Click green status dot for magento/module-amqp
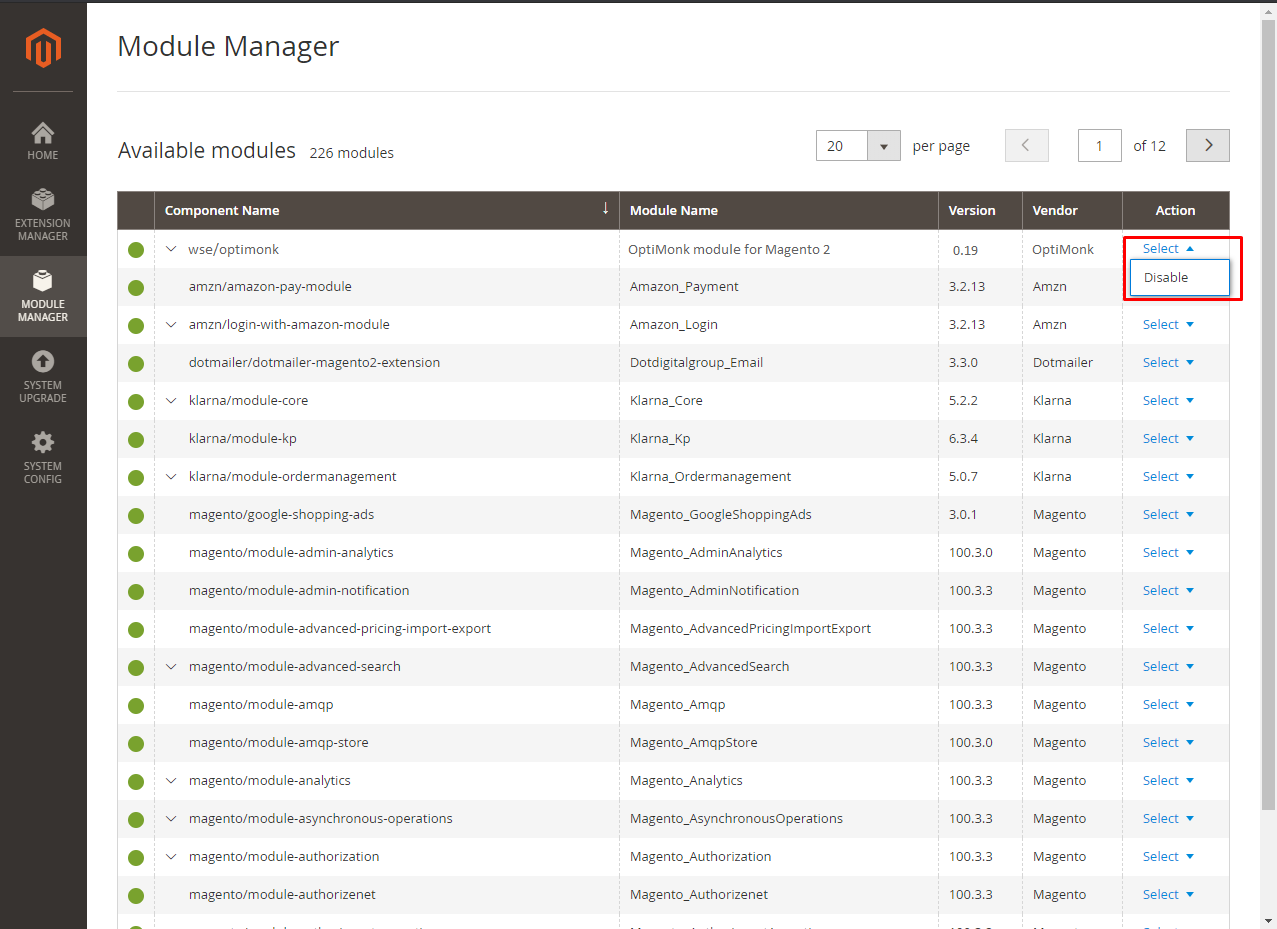This screenshot has width=1277, height=929. tap(136, 706)
